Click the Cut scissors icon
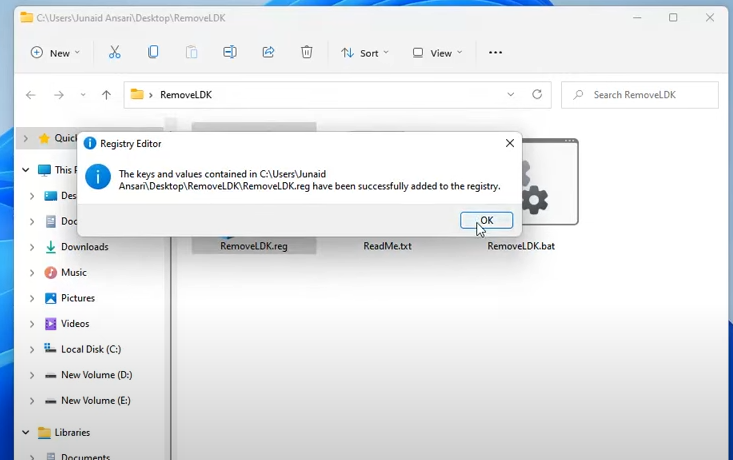This screenshot has height=460, width=733. 115,52
